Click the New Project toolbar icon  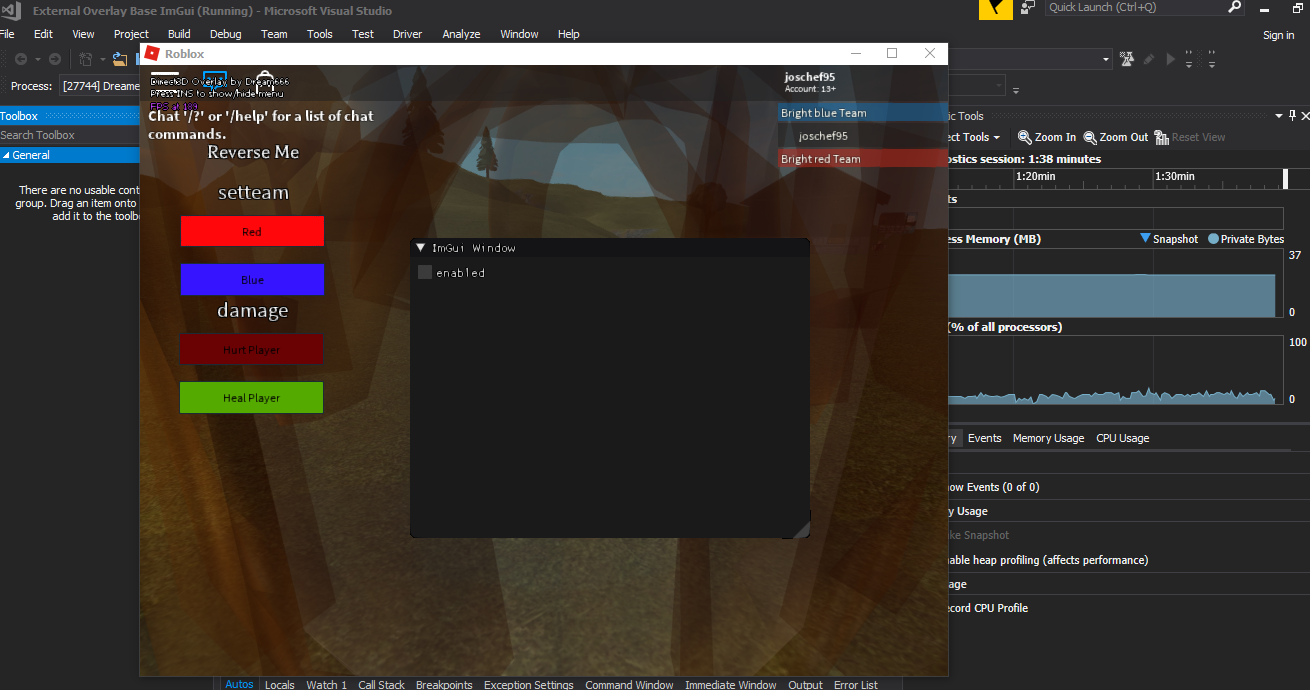pyautogui.click(x=86, y=59)
